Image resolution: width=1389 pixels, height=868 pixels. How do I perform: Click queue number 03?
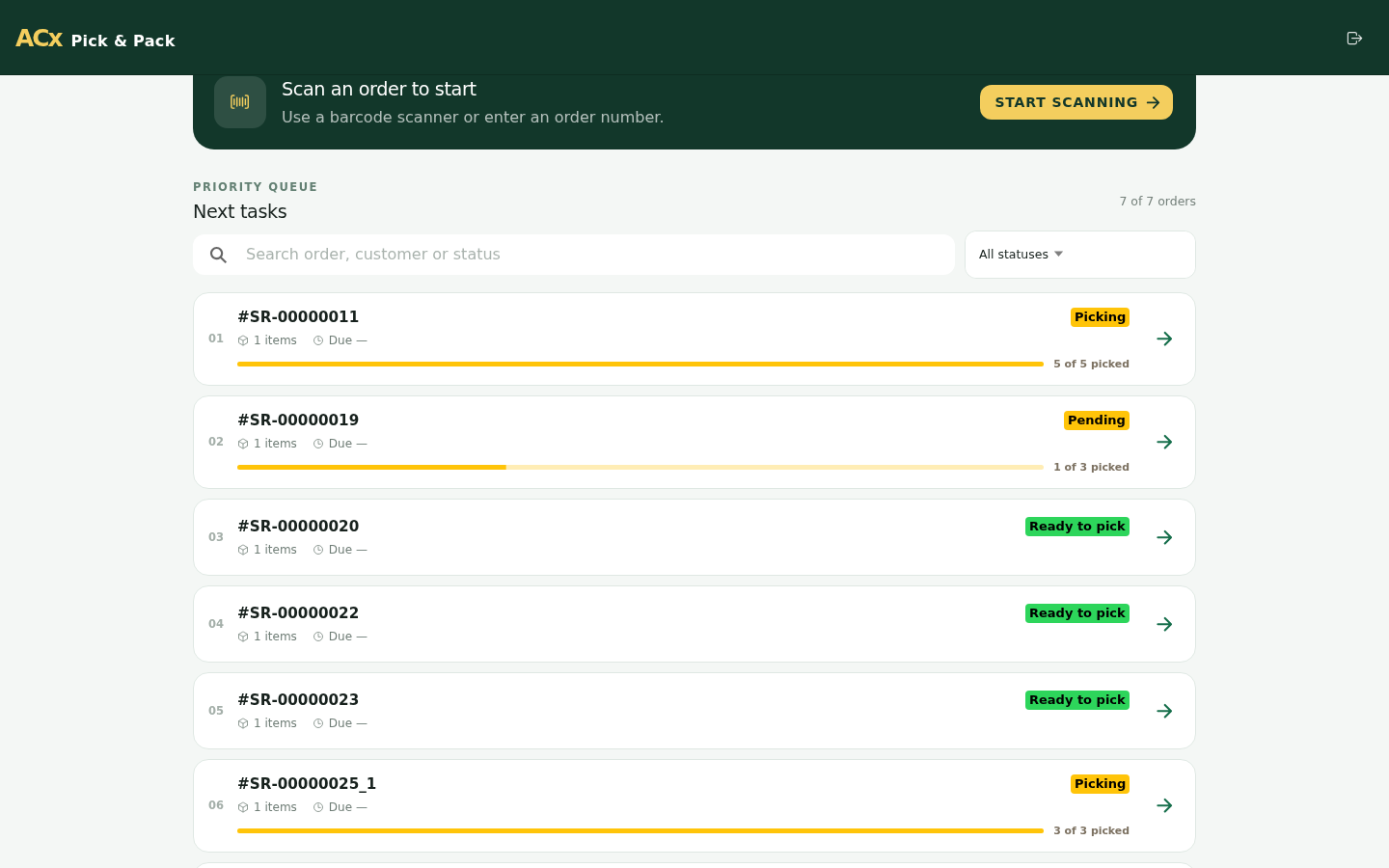click(216, 537)
